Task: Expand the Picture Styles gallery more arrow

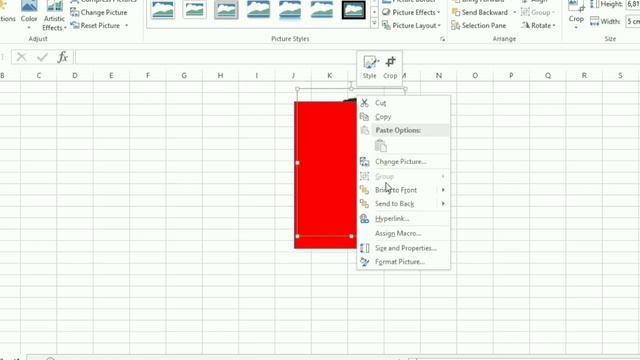Action: point(374,24)
